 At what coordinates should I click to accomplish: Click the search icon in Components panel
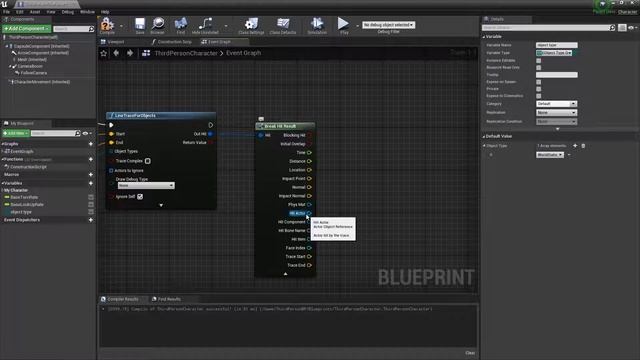(91, 29)
